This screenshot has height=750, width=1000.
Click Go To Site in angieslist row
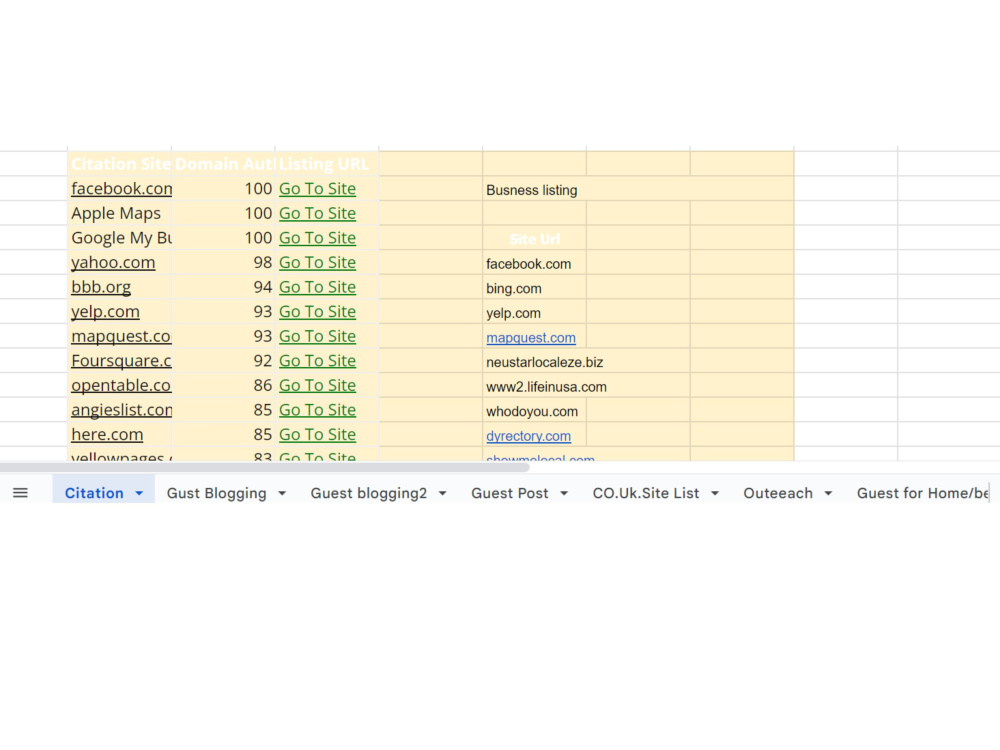317,409
